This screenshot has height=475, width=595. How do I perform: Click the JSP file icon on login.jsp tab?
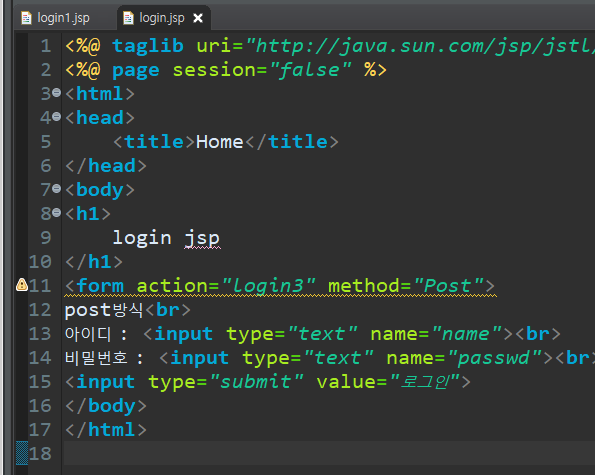pos(128,18)
